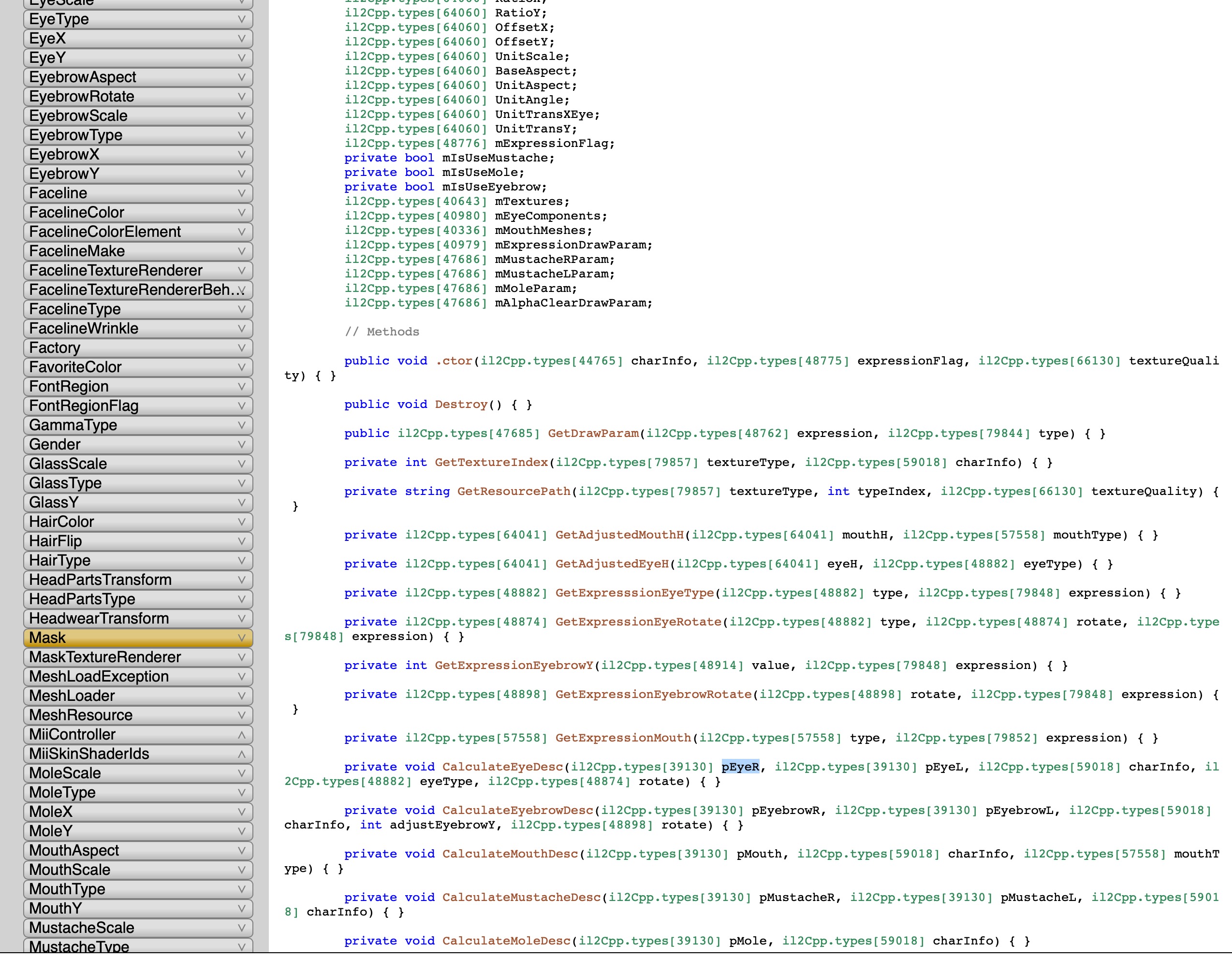Click the highlighted pEyeR parameter
Image resolution: width=1232 pixels, height=959 pixels.
(x=740, y=767)
